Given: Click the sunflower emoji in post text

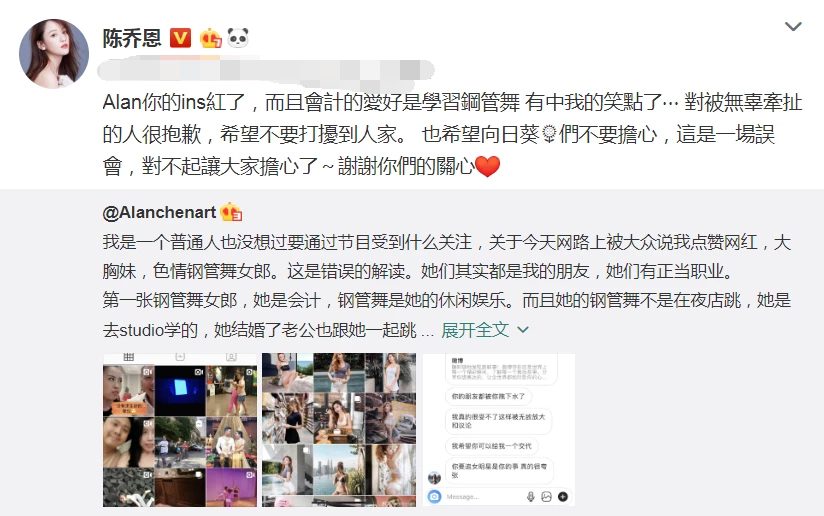Looking at the screenshot, I should (x=549, y=134).
